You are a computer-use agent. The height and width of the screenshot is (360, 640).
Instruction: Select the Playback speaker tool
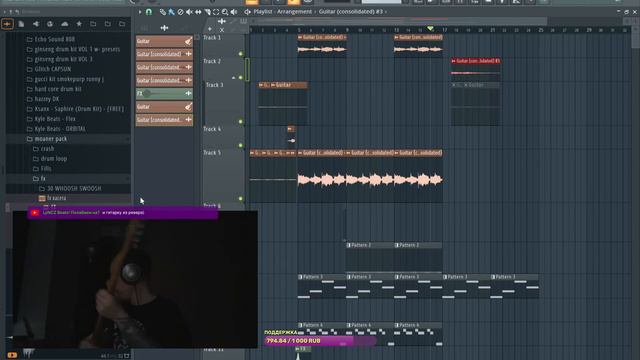point(234,12)
